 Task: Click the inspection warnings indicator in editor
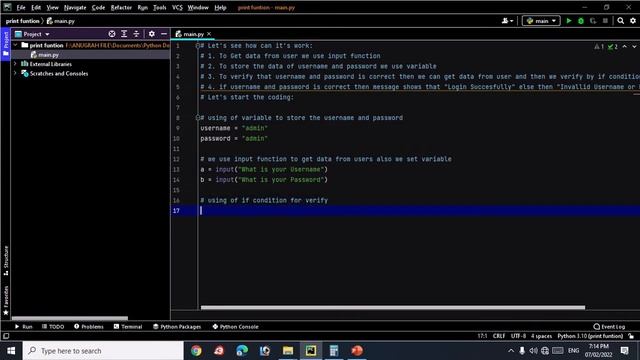click(606, 47)
